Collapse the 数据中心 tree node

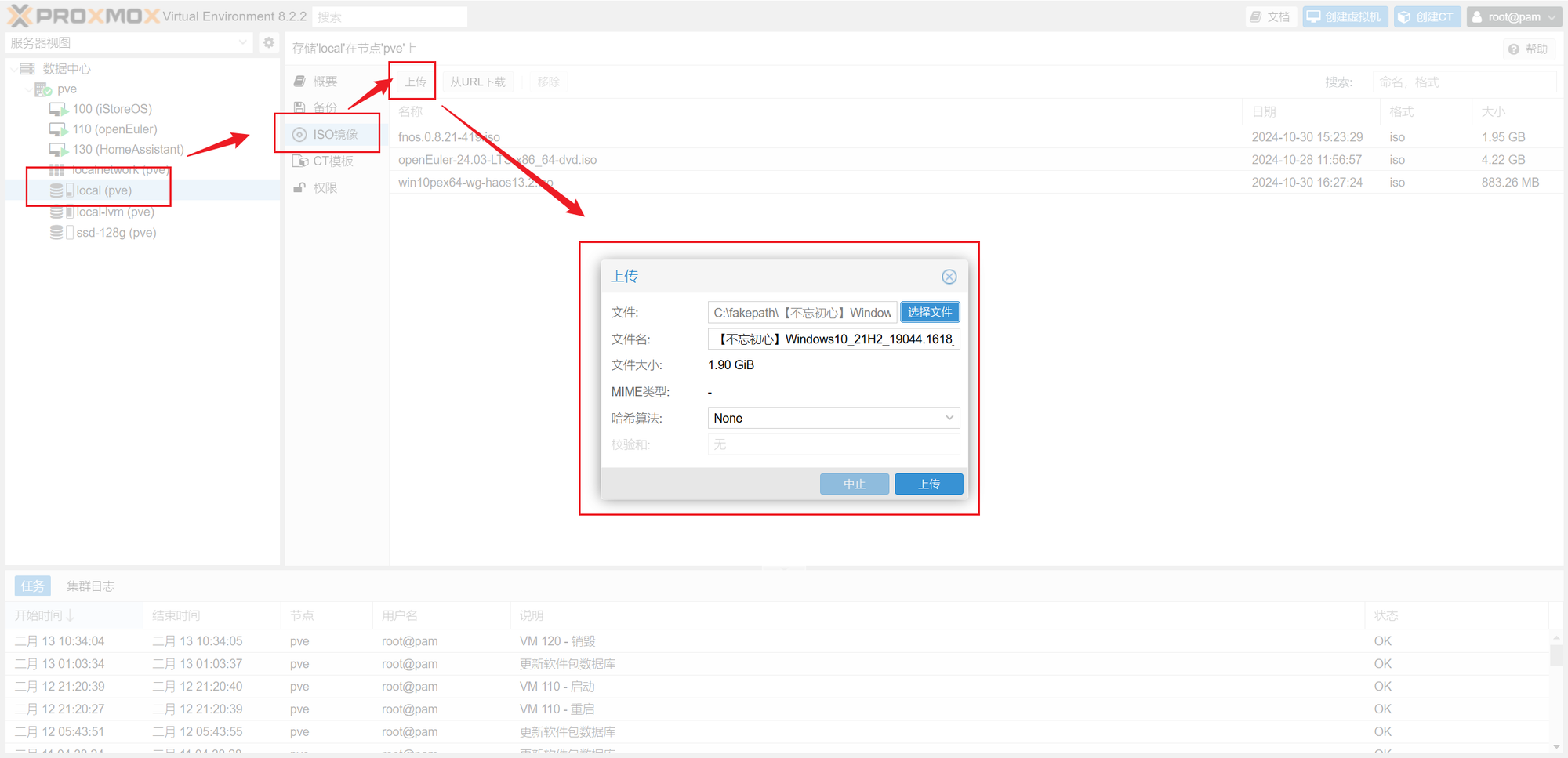point(15,69)
